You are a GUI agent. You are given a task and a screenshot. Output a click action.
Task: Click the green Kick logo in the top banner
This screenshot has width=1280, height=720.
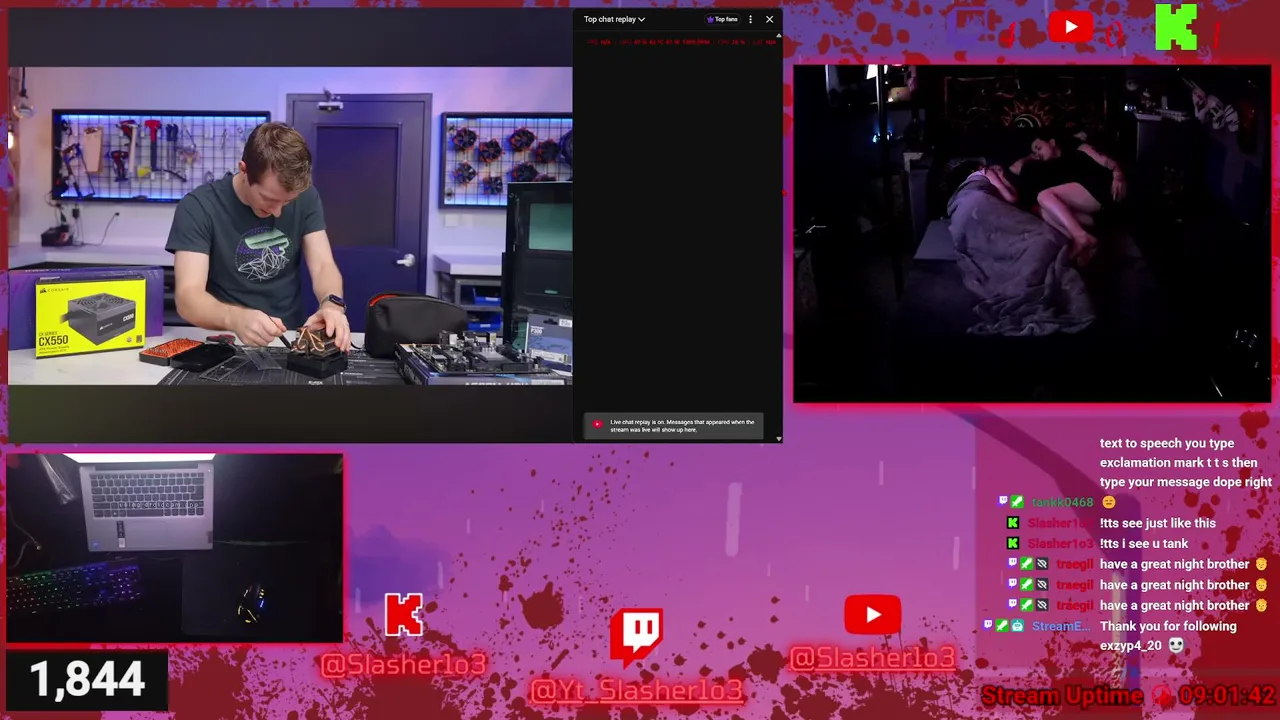(x=1176, y=27)
